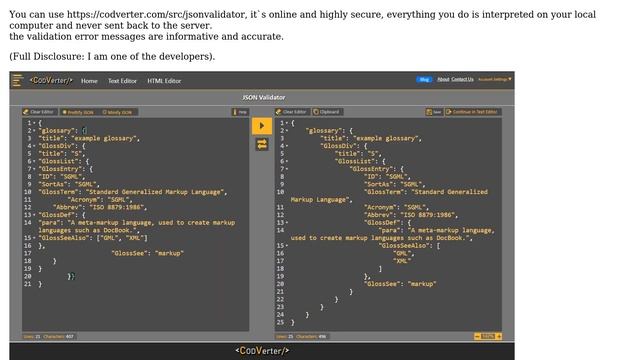
Task: Click Continue in Text Editor button
Action: [473, 112]
